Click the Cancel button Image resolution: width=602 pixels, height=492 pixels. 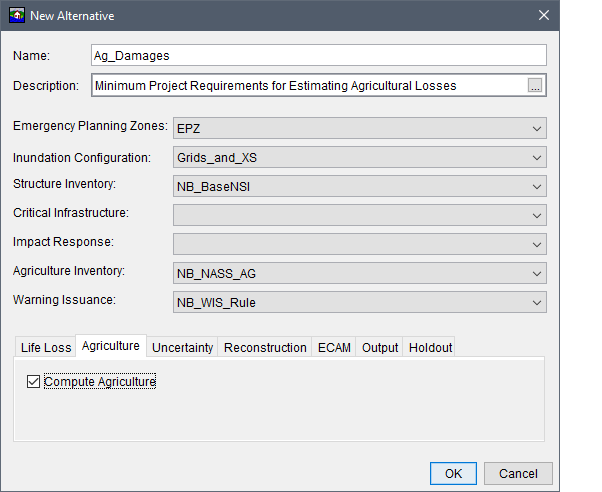[518, 474]
